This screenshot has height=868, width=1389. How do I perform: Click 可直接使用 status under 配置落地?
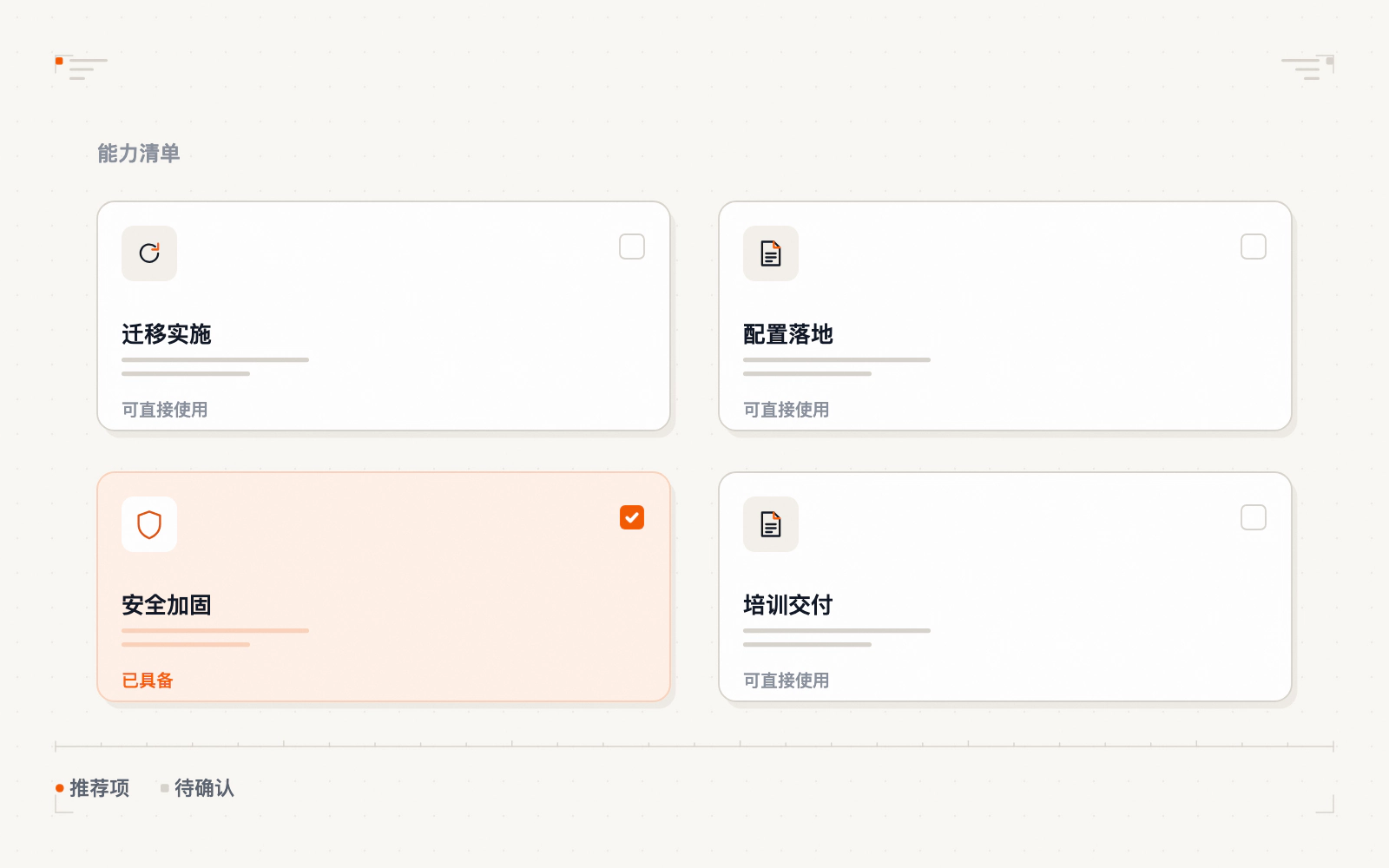(x=787, y=410)
